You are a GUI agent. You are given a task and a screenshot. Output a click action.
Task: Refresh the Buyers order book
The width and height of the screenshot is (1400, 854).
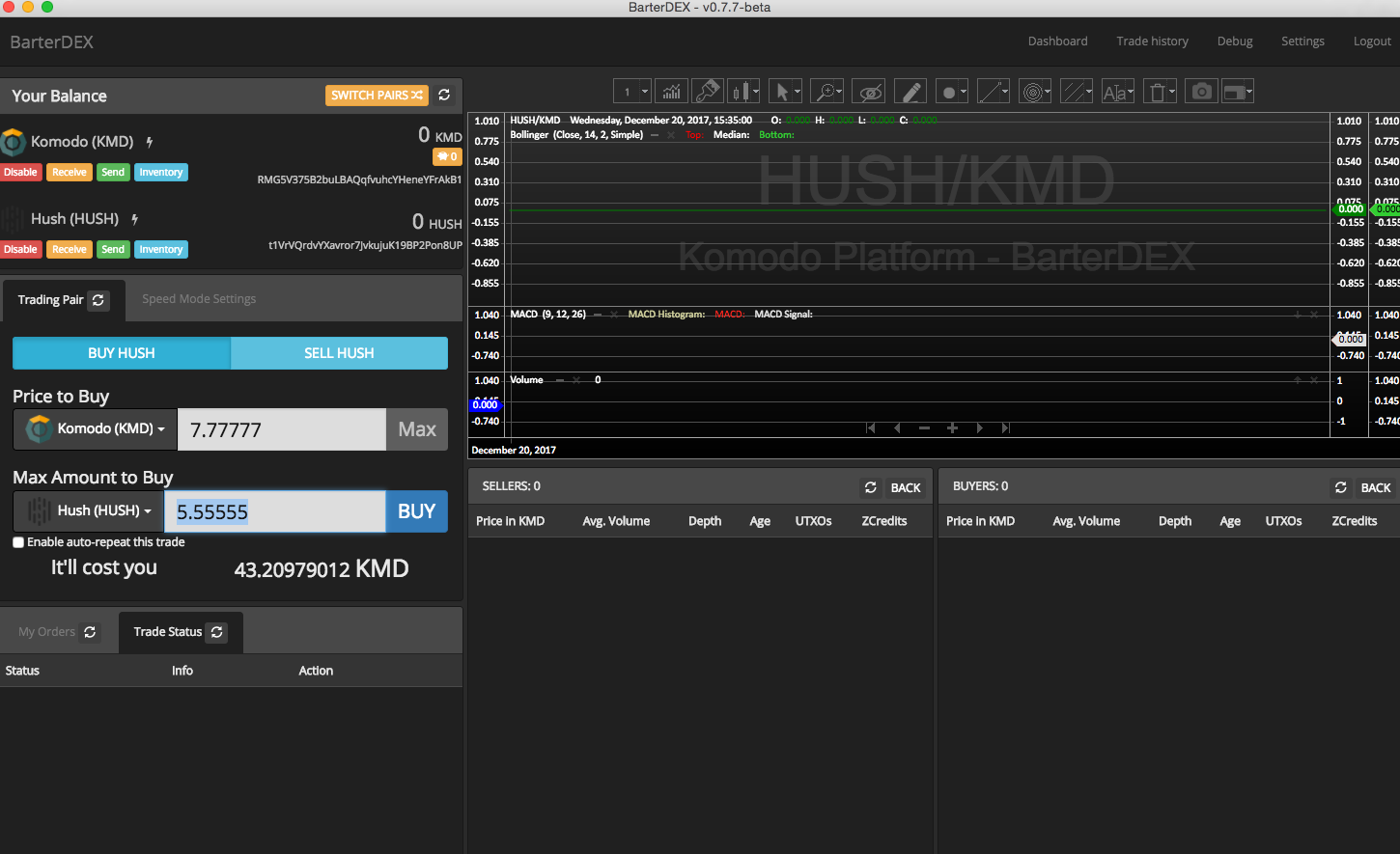pos(1341,487)
